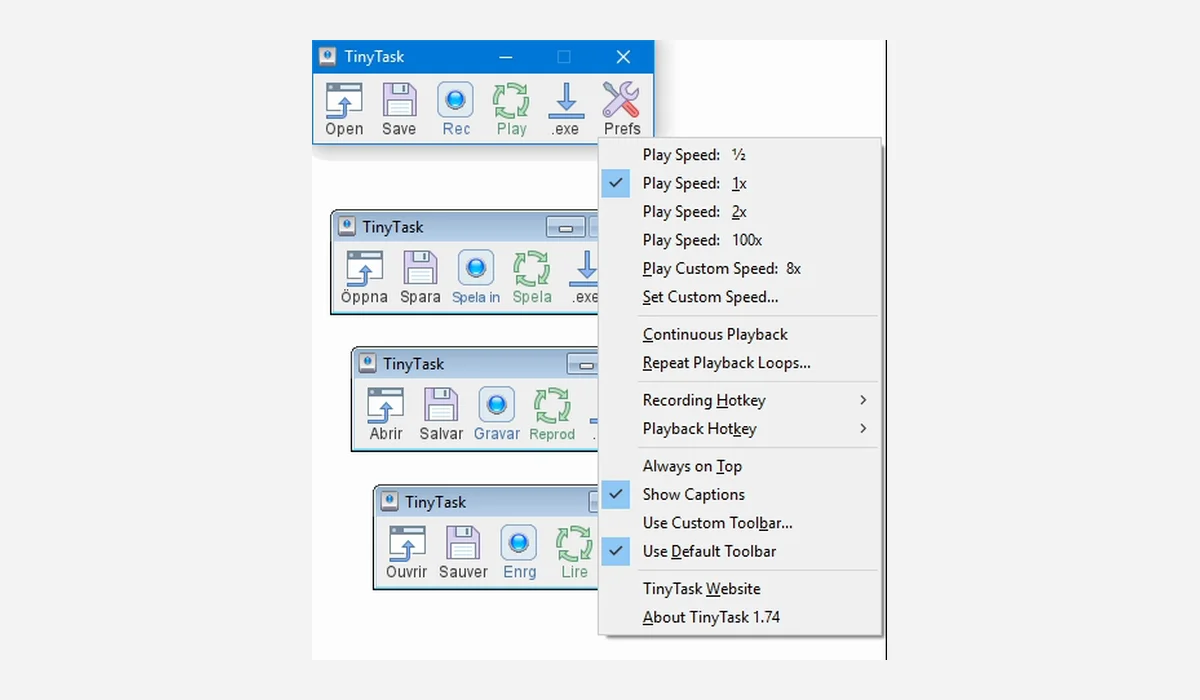
Task: Click the title bar icon of Swedish window
Action: point(346,227)
